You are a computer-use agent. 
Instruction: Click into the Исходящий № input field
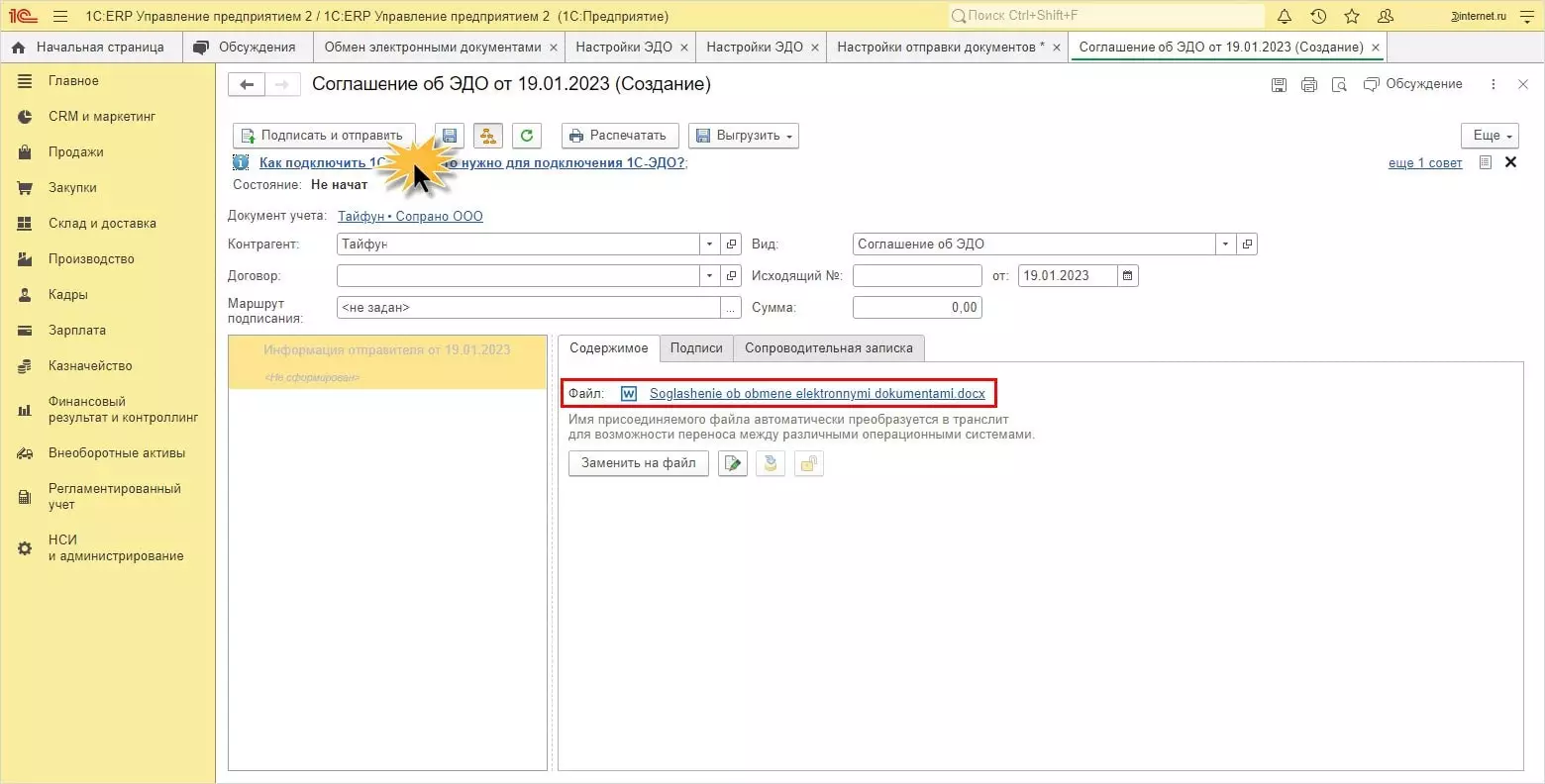(917, 276)
